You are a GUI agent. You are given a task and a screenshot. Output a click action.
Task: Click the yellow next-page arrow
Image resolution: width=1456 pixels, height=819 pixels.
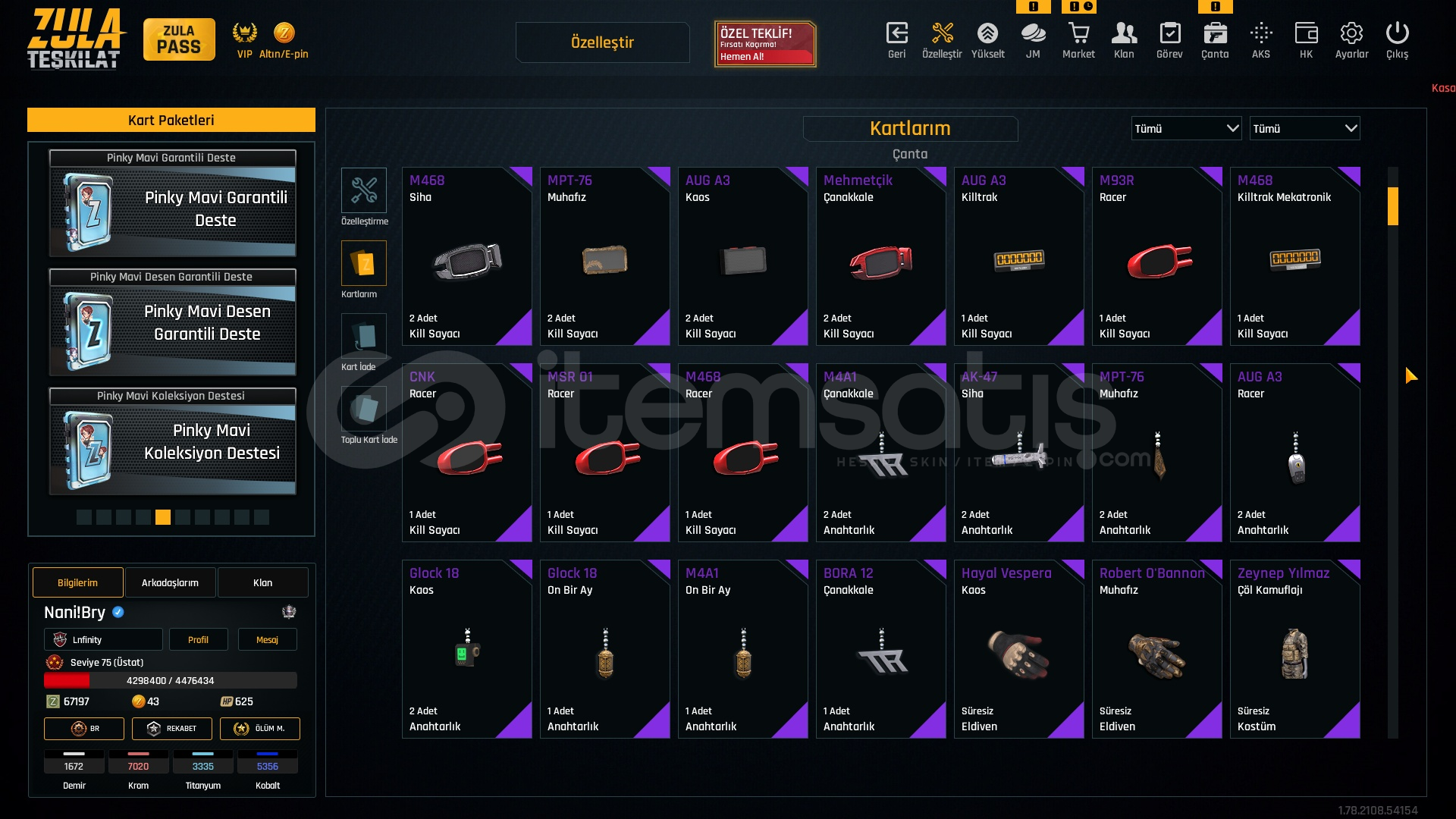click(x=1410, y=375)
